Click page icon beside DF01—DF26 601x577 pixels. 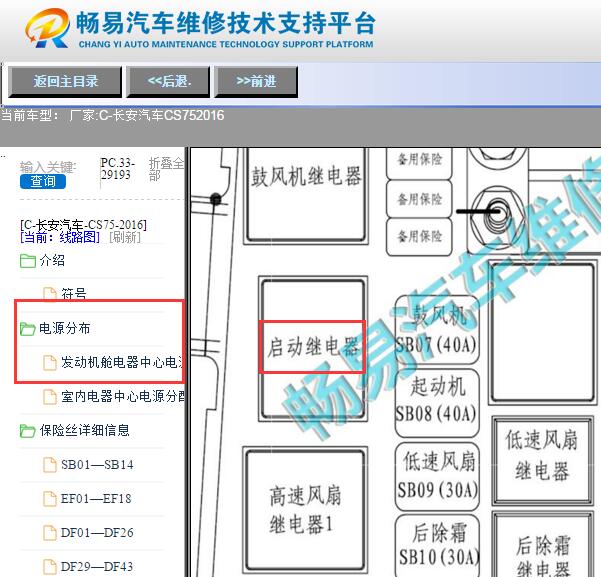coord(49,533)
